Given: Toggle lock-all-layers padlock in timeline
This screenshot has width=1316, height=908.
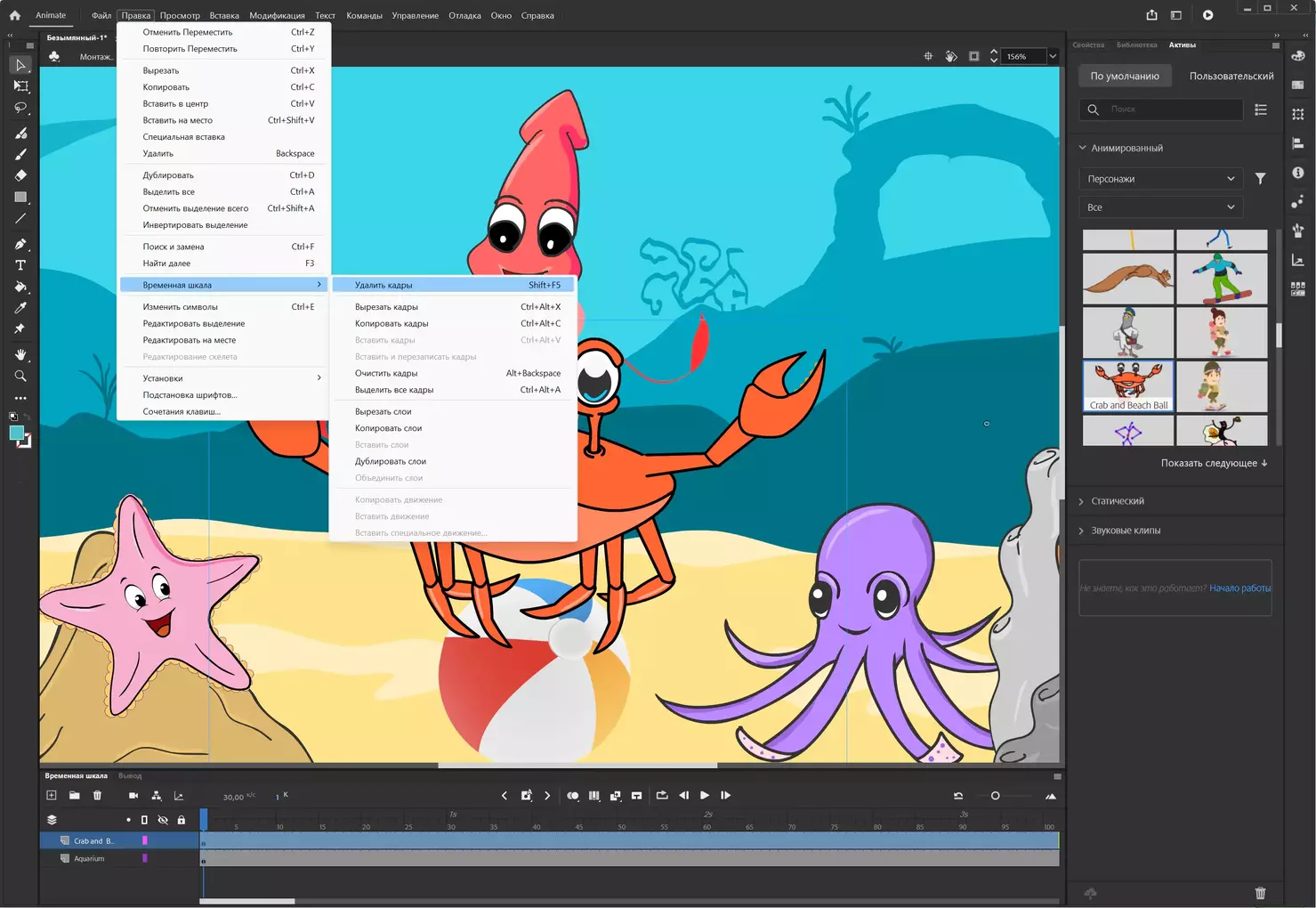Looking at the screenshot, I should point(182,820).
